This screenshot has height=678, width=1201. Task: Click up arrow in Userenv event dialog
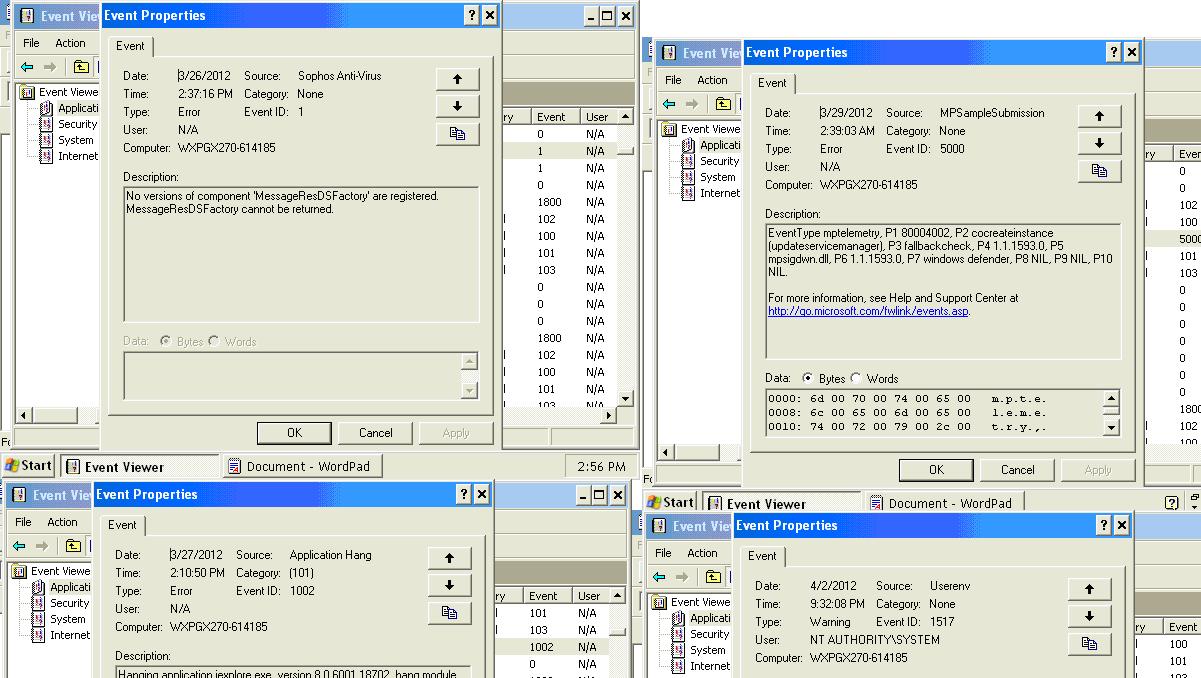pos(1090,589)
